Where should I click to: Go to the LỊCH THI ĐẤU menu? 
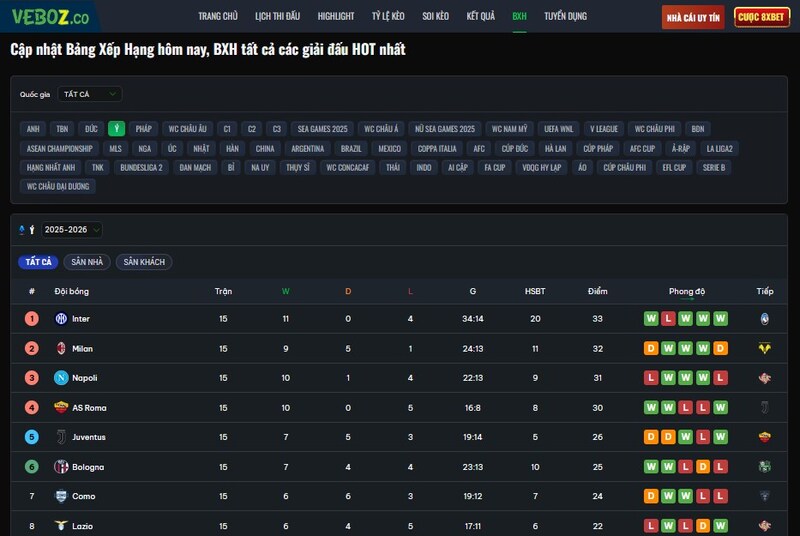(277, 17)
